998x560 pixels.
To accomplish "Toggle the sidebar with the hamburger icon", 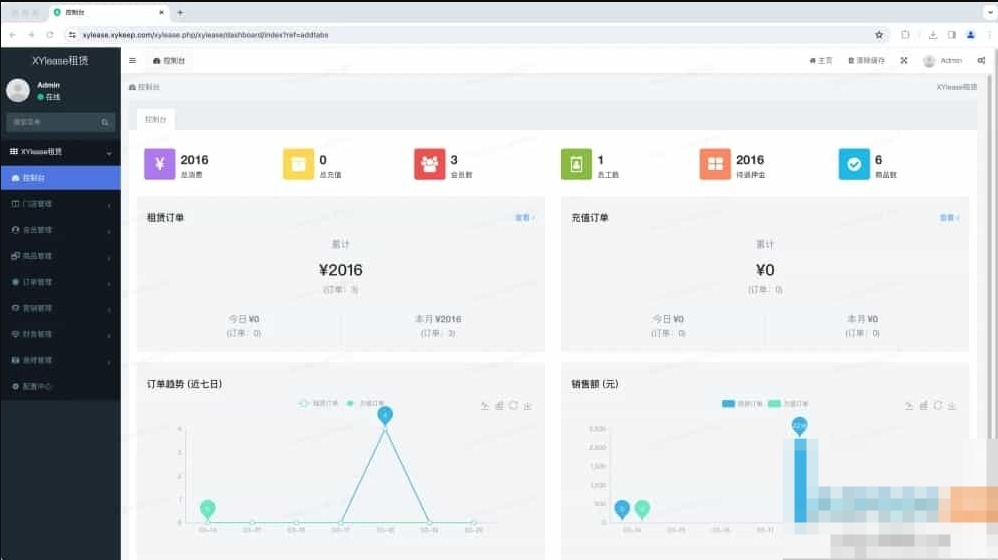I will [x=132, y=60].
